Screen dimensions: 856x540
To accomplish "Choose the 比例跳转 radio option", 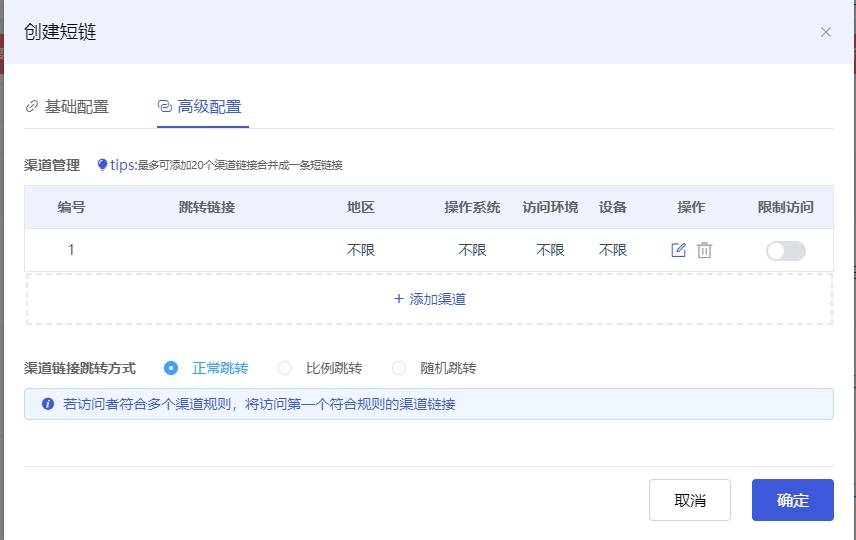I will 285,368.
